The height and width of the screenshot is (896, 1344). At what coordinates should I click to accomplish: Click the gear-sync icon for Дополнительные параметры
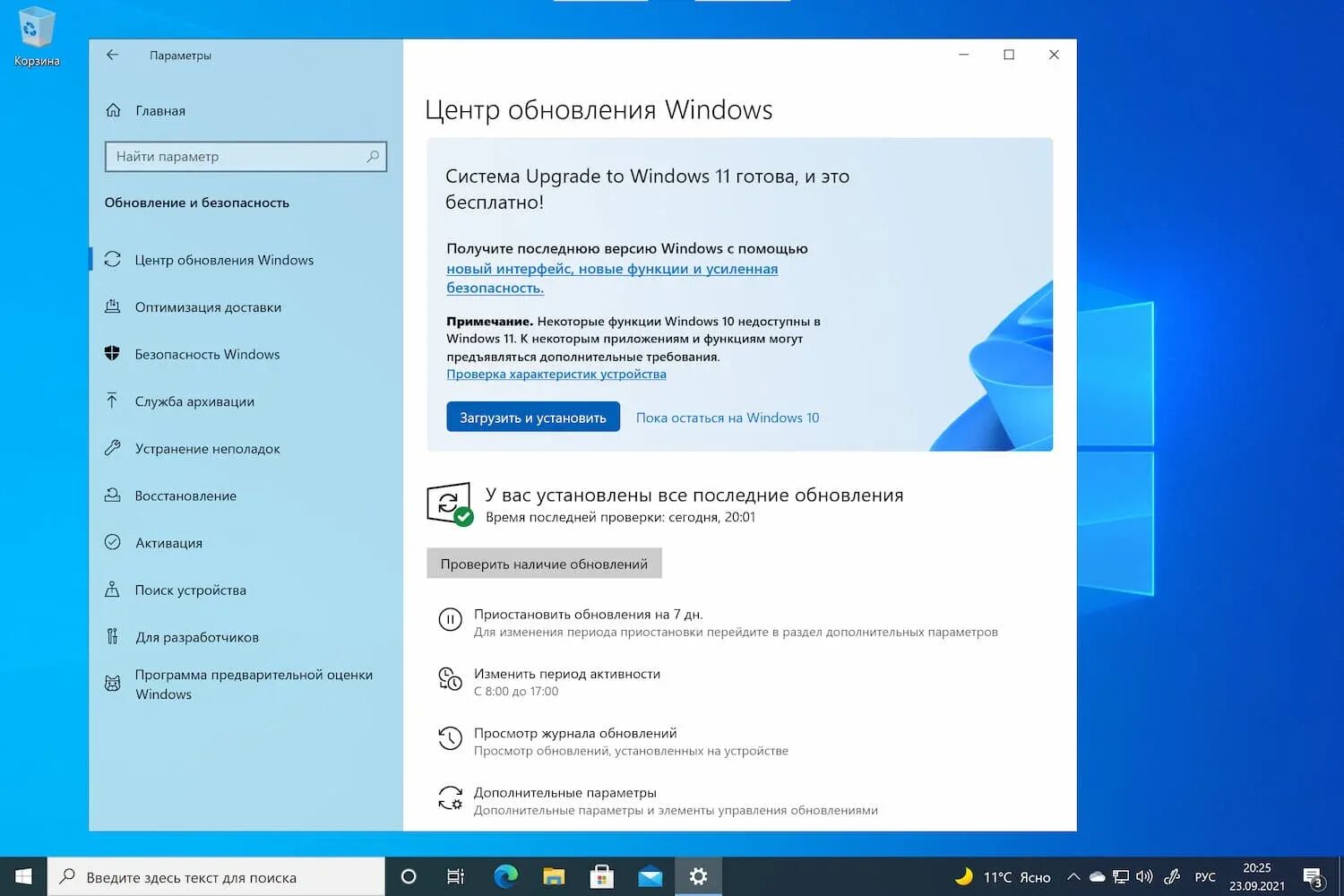click(450, 797)
